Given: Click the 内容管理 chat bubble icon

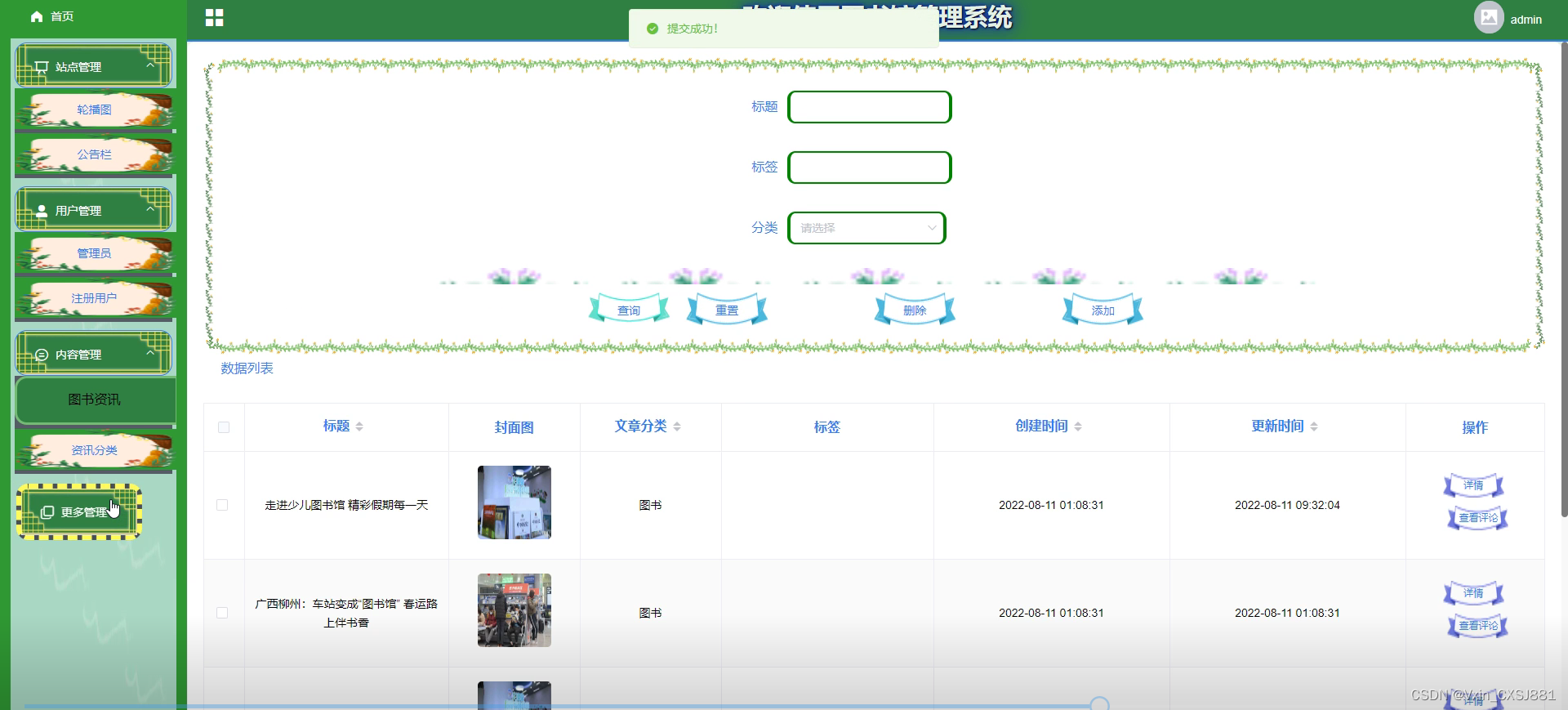Looking at the screenshot, I should 42,355.
